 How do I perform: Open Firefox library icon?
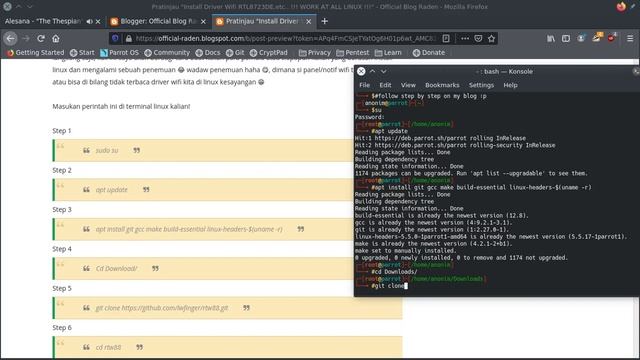[x=551, y=38]
